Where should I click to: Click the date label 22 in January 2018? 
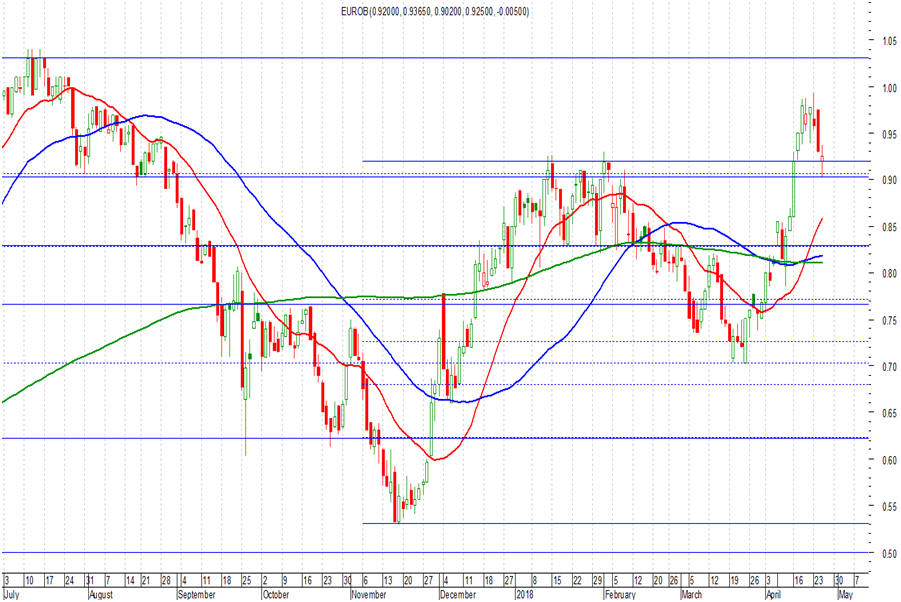click(x=577, y=581)
